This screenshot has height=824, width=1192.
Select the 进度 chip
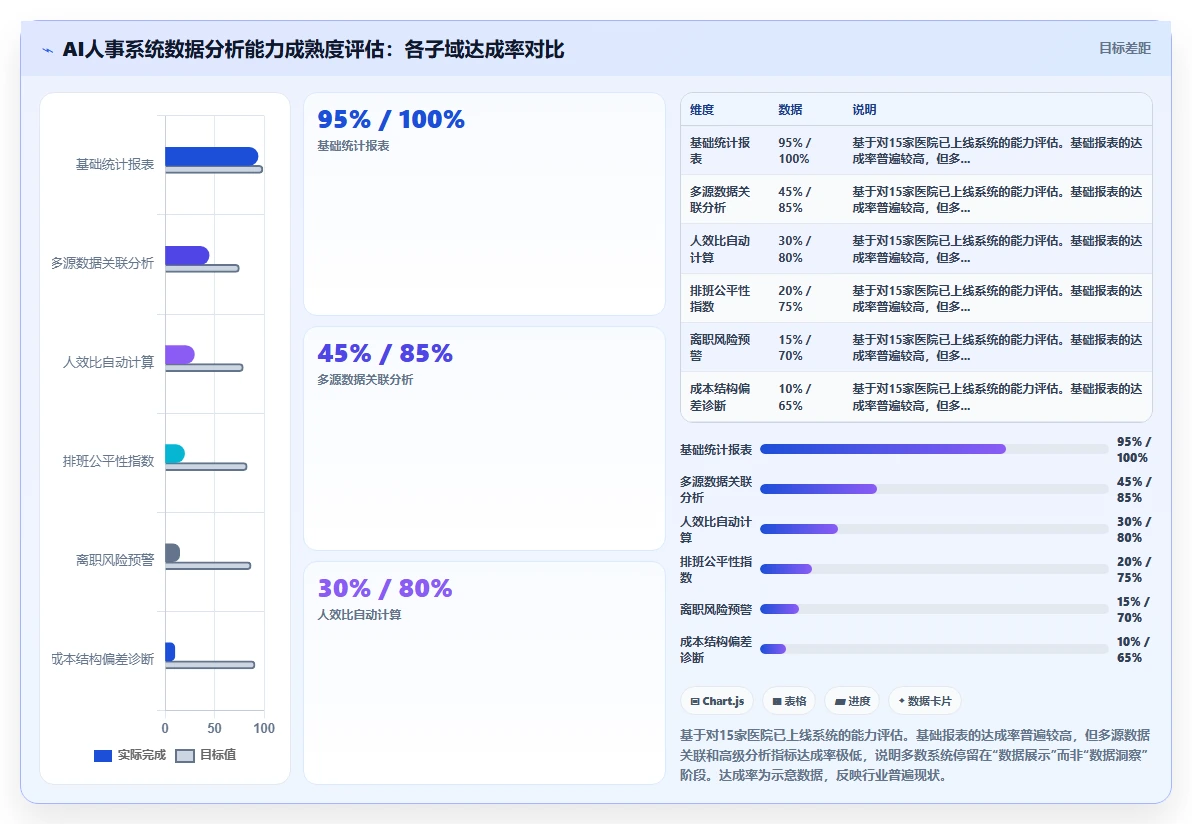(x=852, y=701)
